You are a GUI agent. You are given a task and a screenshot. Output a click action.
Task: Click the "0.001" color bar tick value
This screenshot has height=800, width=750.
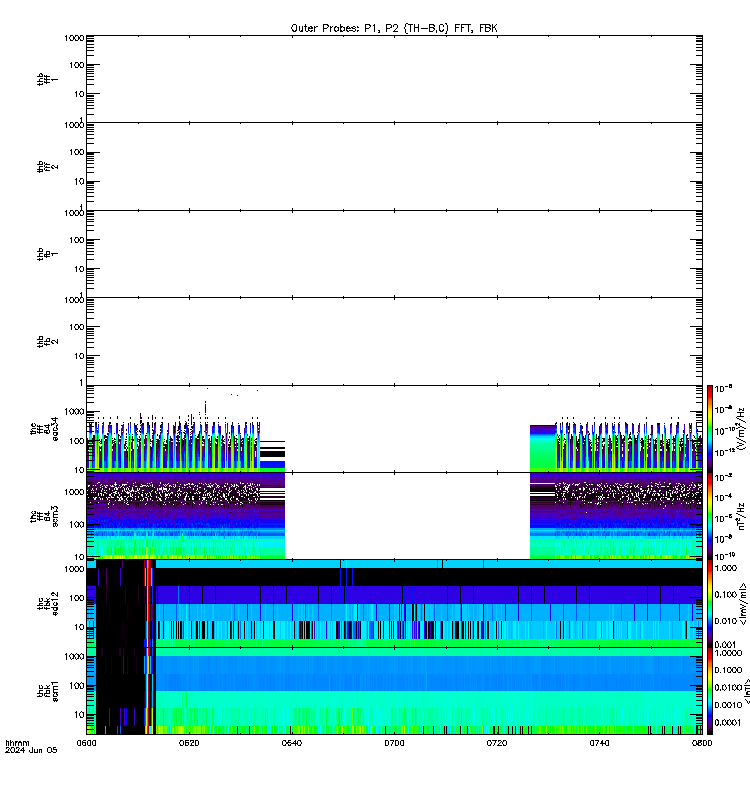(726, 644)
